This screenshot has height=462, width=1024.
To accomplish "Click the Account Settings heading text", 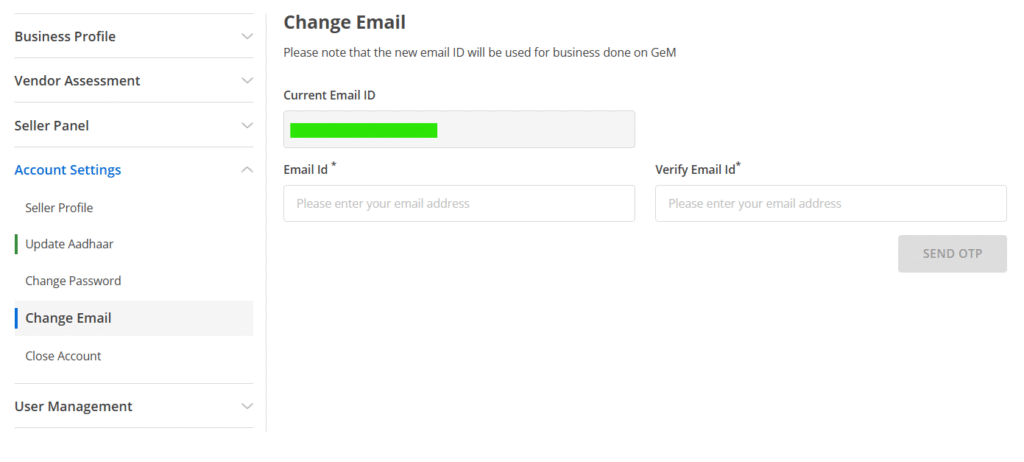I will pyautogui.click(x=68, y=170).
